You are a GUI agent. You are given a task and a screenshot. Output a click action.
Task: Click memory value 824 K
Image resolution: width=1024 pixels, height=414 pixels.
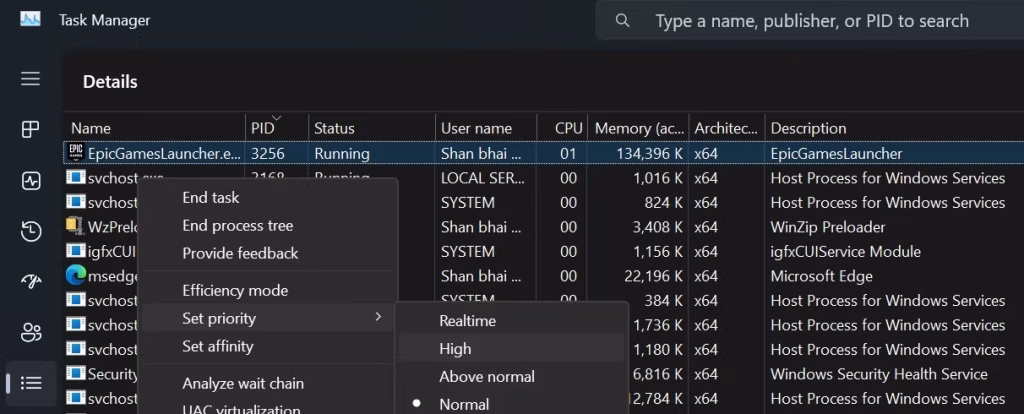(664, 203)
